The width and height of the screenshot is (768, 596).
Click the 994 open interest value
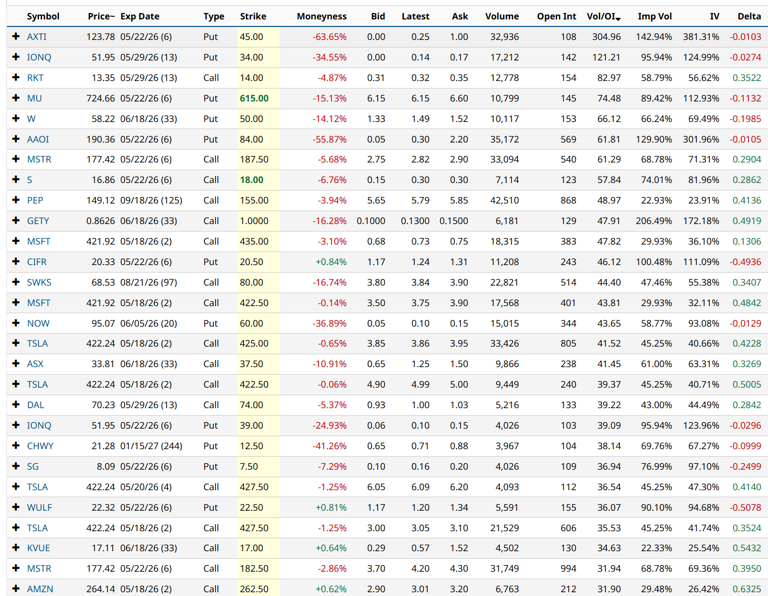[568, 569]
